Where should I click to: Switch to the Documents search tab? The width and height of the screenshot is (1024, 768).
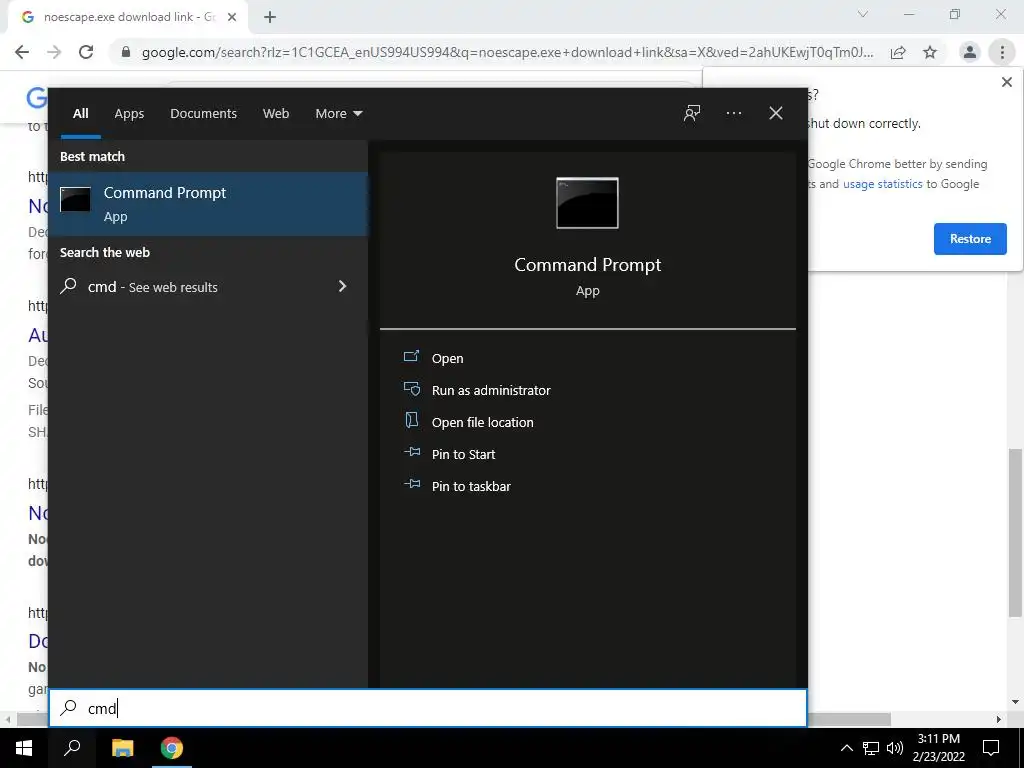pos(203,114)
